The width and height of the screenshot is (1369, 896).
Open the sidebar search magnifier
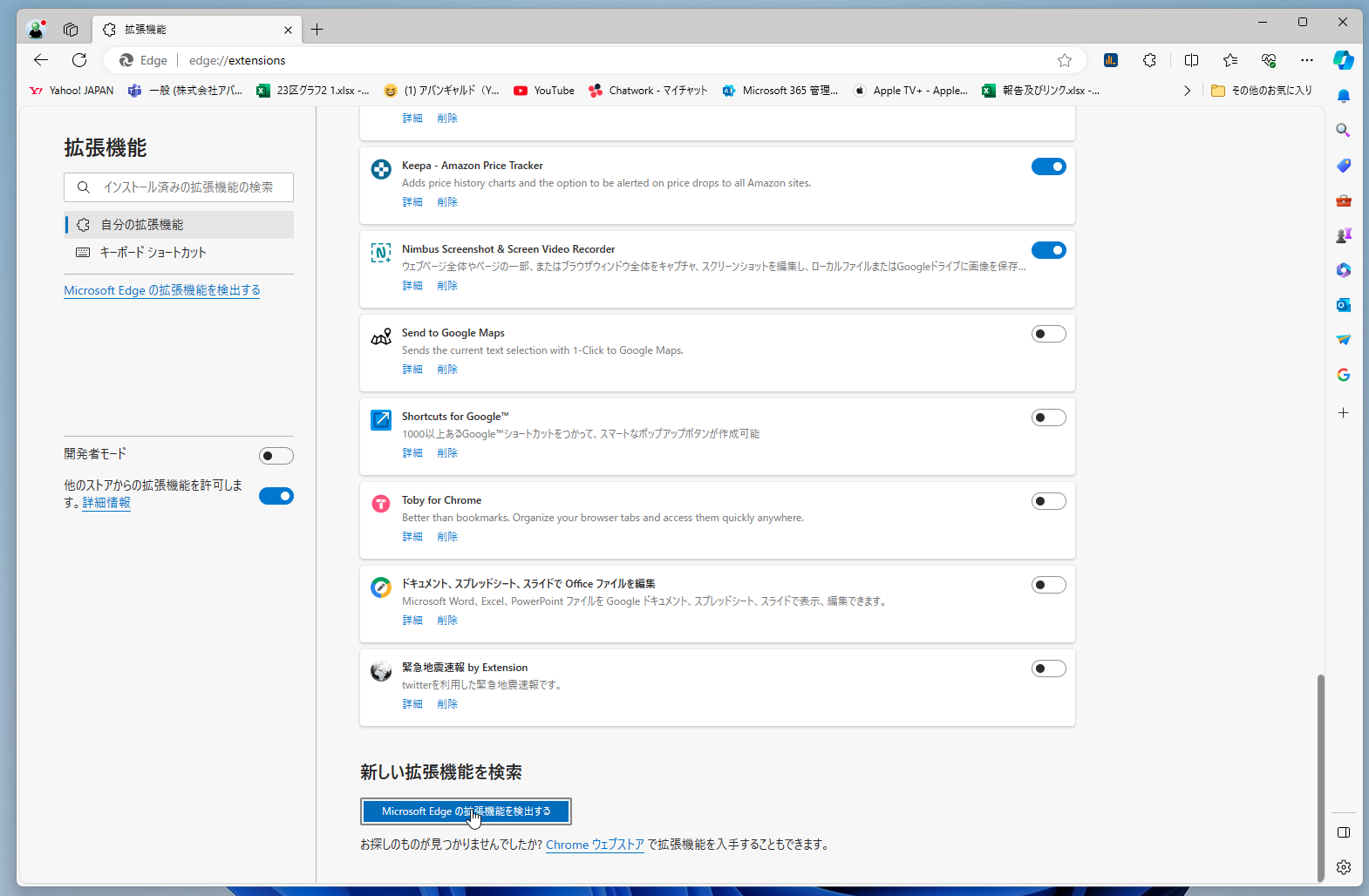[x=1344, y=130]
